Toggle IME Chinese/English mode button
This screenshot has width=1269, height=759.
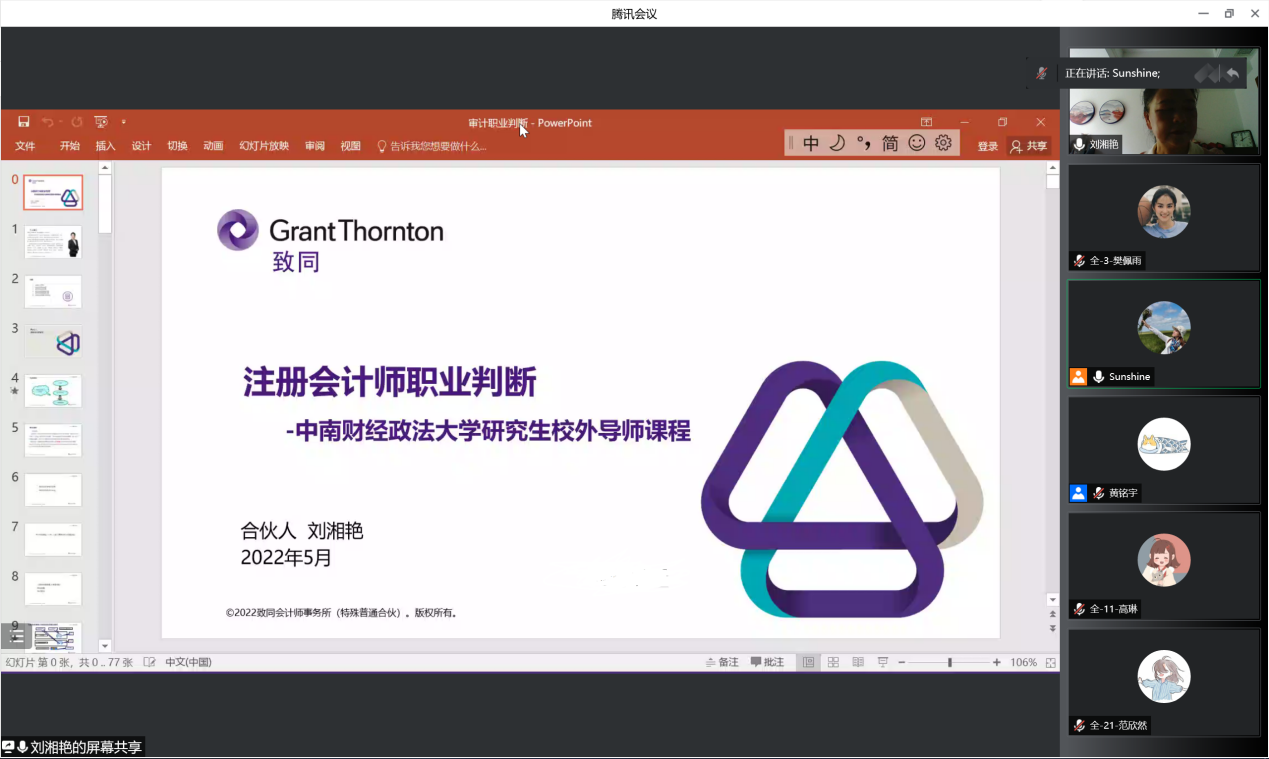pos(811,143)
